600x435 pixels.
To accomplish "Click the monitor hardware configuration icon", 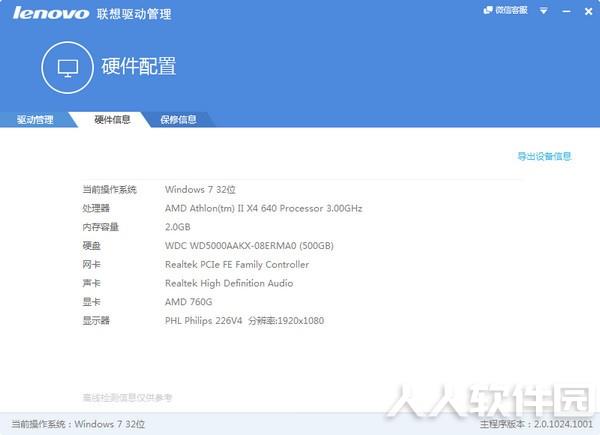I will coord(67,68).
